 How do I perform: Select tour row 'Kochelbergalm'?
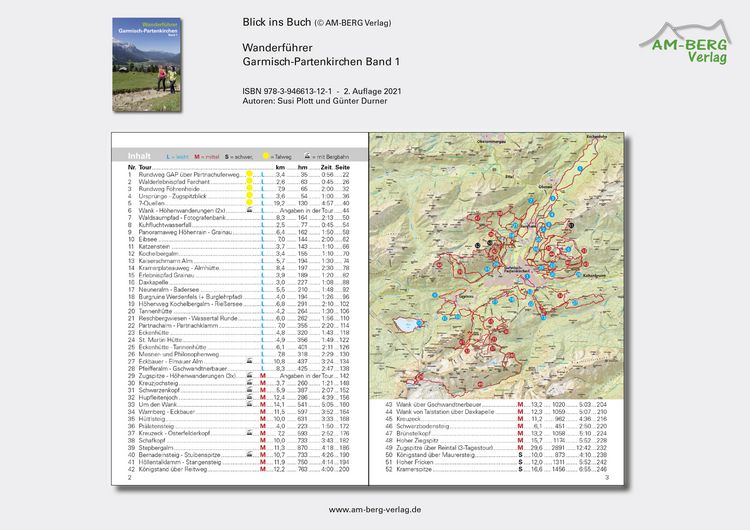[x=239, y=254]
